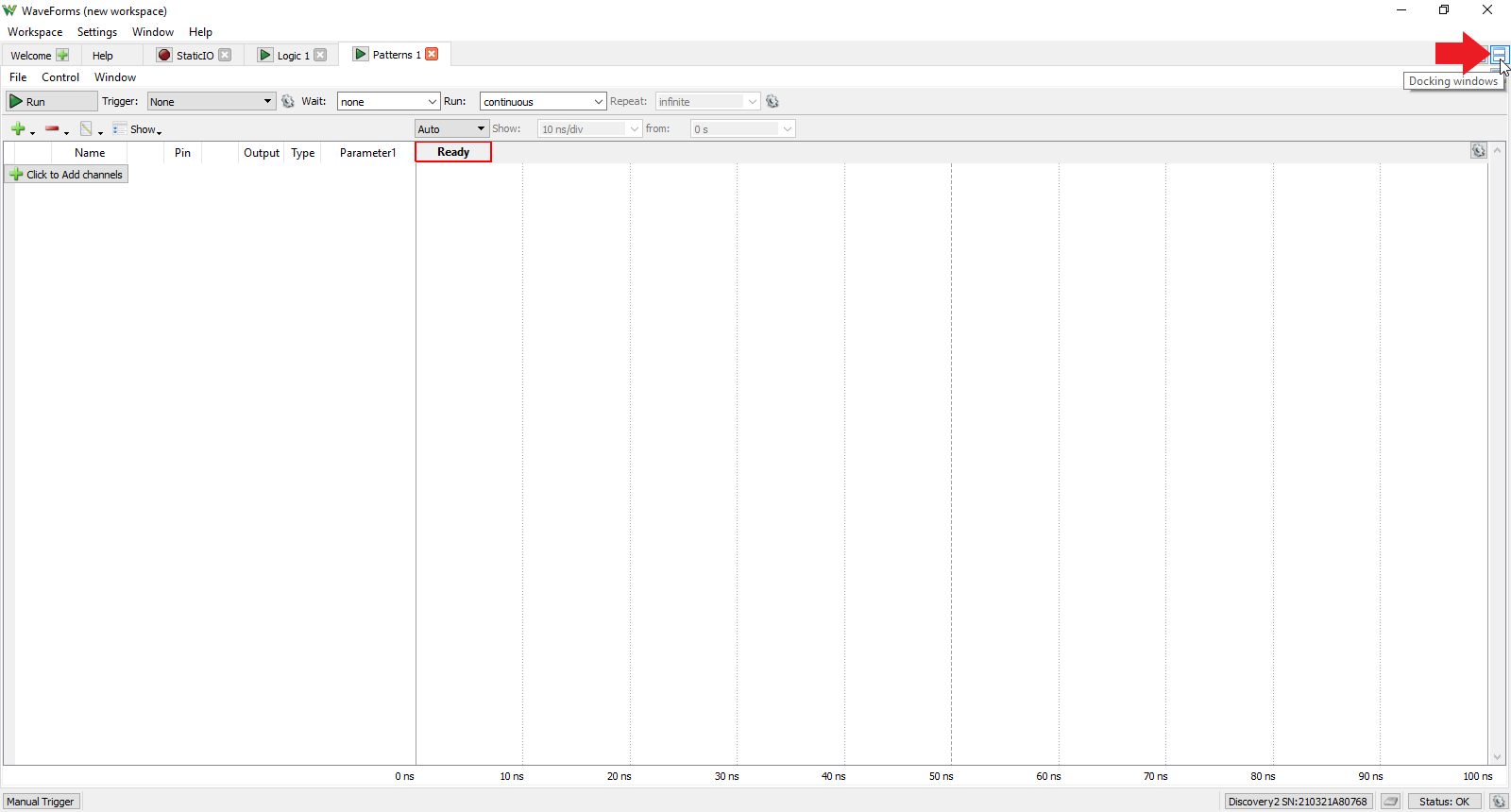Click the waveform scroll down arrow
The height and width of the screenshot is (812, 1511).
click(x=1497, y=757)
